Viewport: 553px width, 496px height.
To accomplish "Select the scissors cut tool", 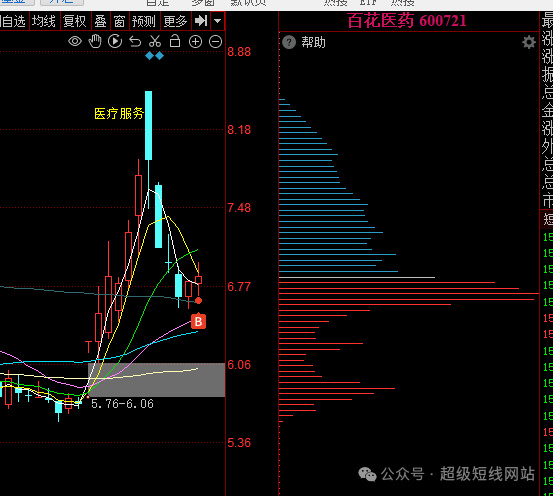I will click(x=155, y=42).
